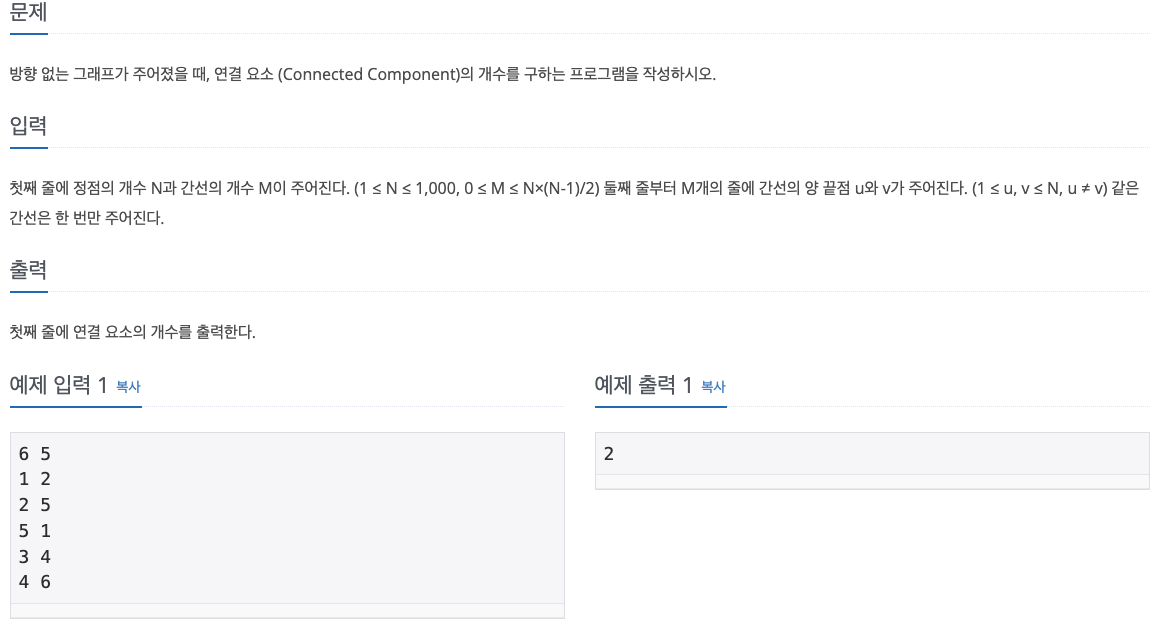Click the 입력 section heading
This screenshot has width=1160, height=630.
[27, 127]
